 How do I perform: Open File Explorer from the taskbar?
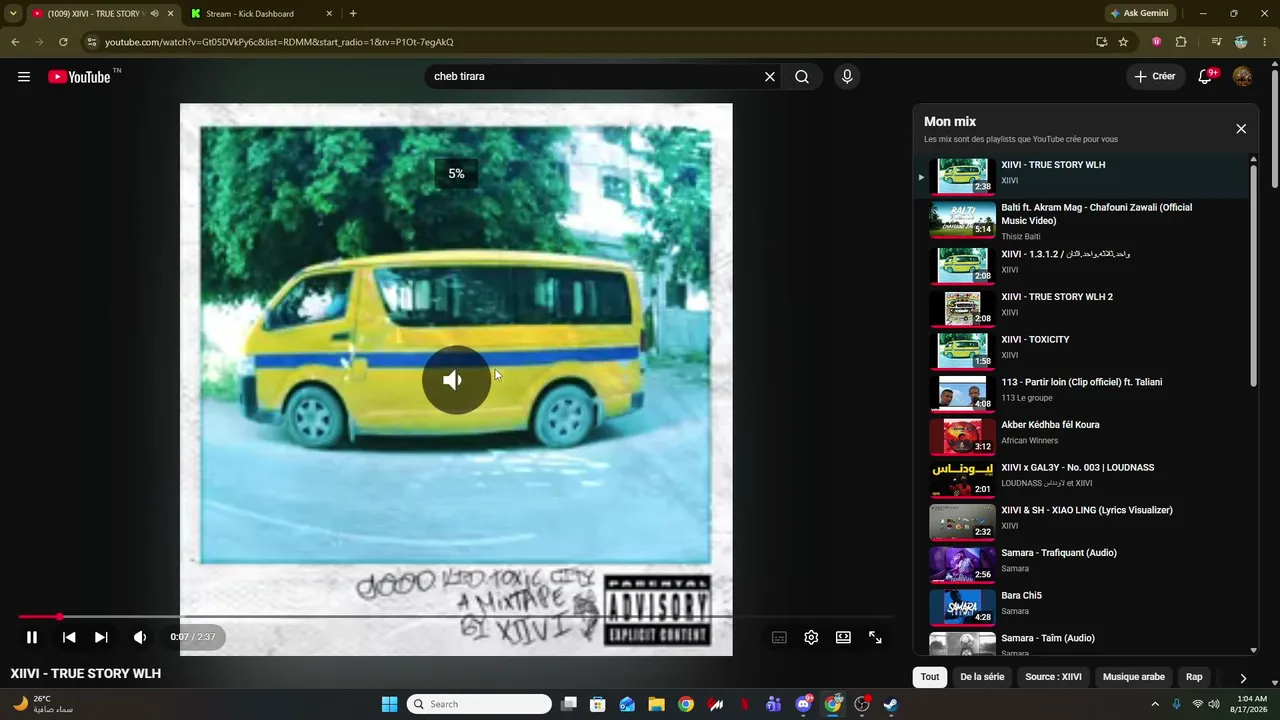(656, 704)
